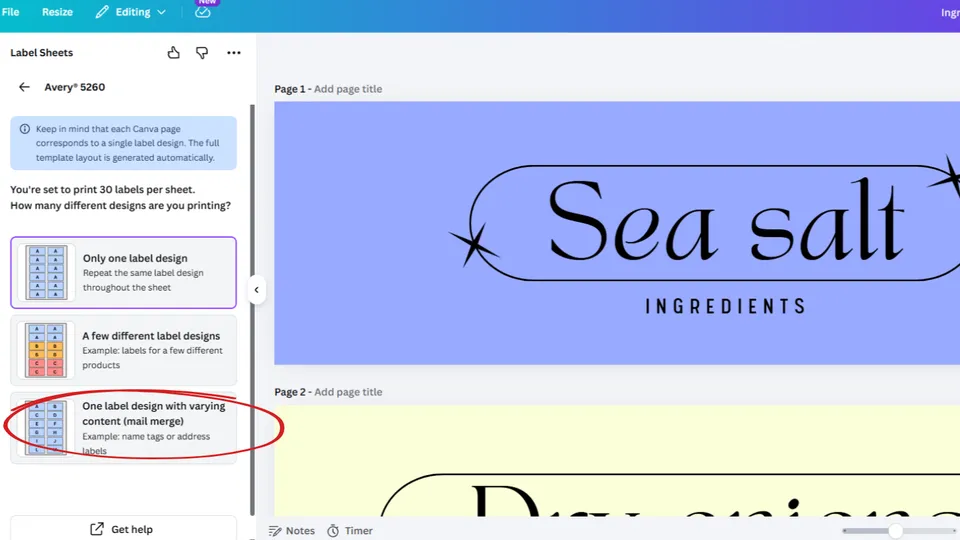Open the Notes panel

click(291, 531)
